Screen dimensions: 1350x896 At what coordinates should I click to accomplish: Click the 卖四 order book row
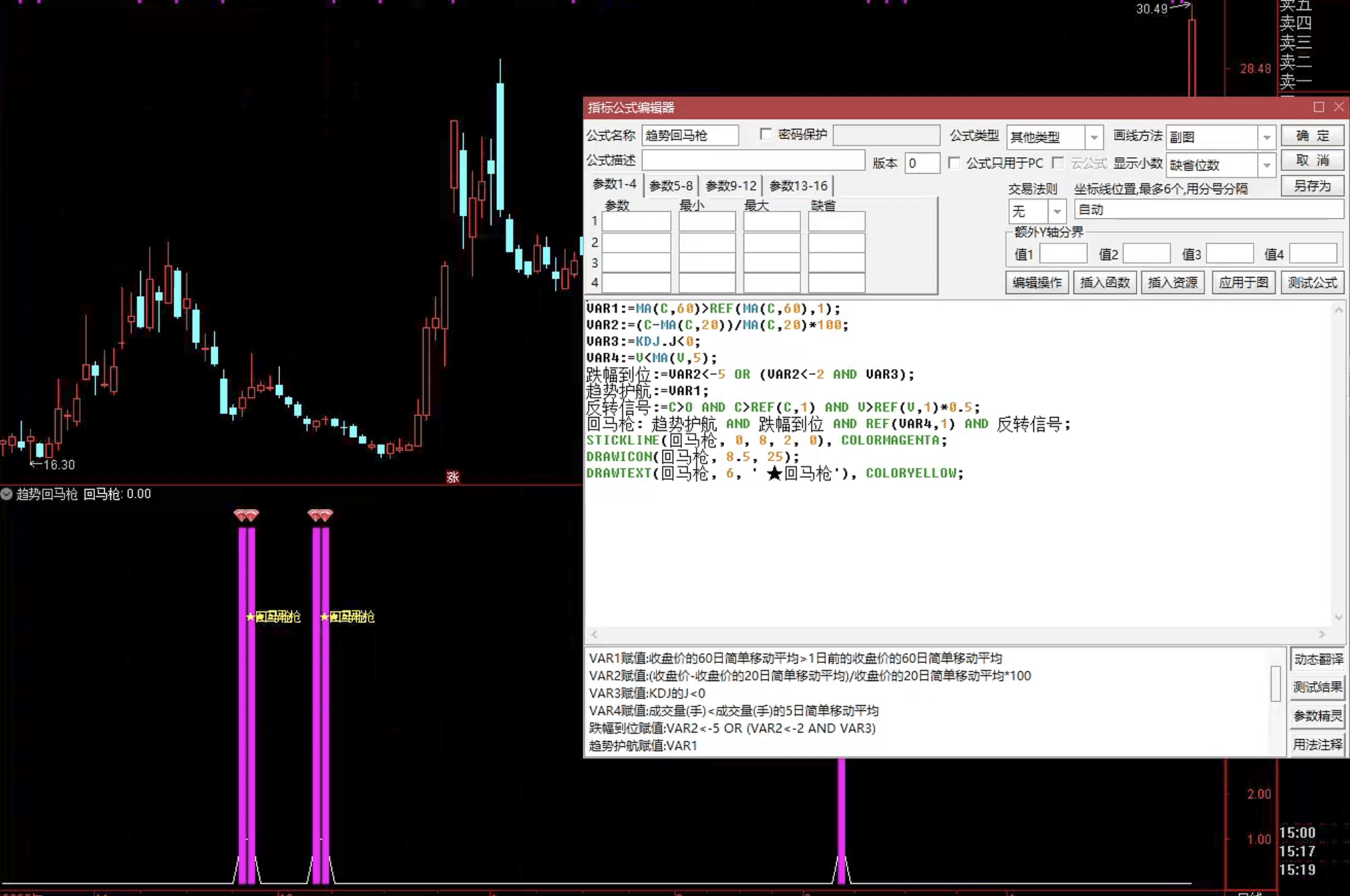coord(1296,24)
